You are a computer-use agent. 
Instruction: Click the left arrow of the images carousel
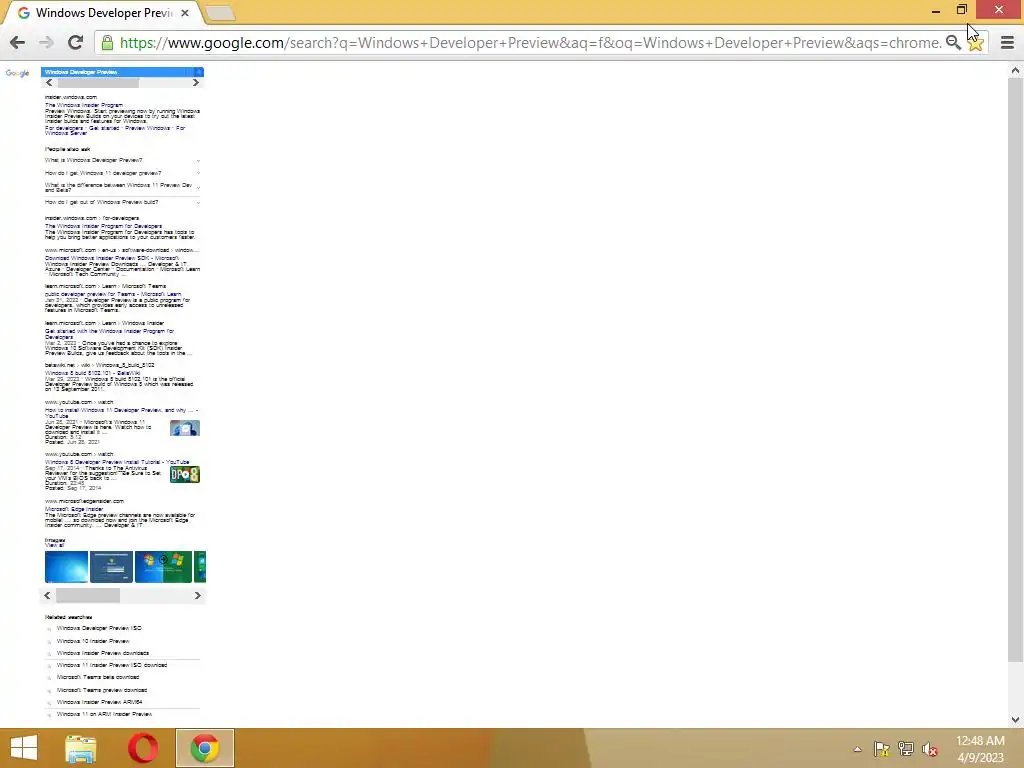pyautogui.click(x=47, y=596)
